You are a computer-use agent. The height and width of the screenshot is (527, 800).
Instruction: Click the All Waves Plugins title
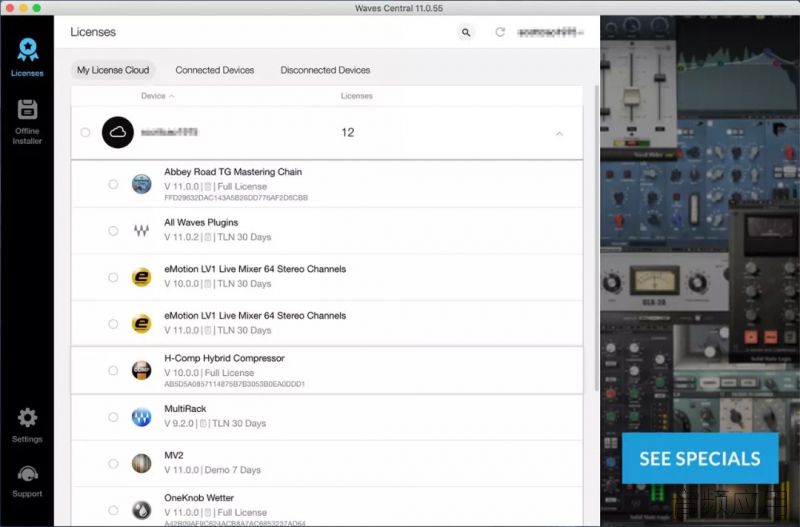click(x=201, y=222)
